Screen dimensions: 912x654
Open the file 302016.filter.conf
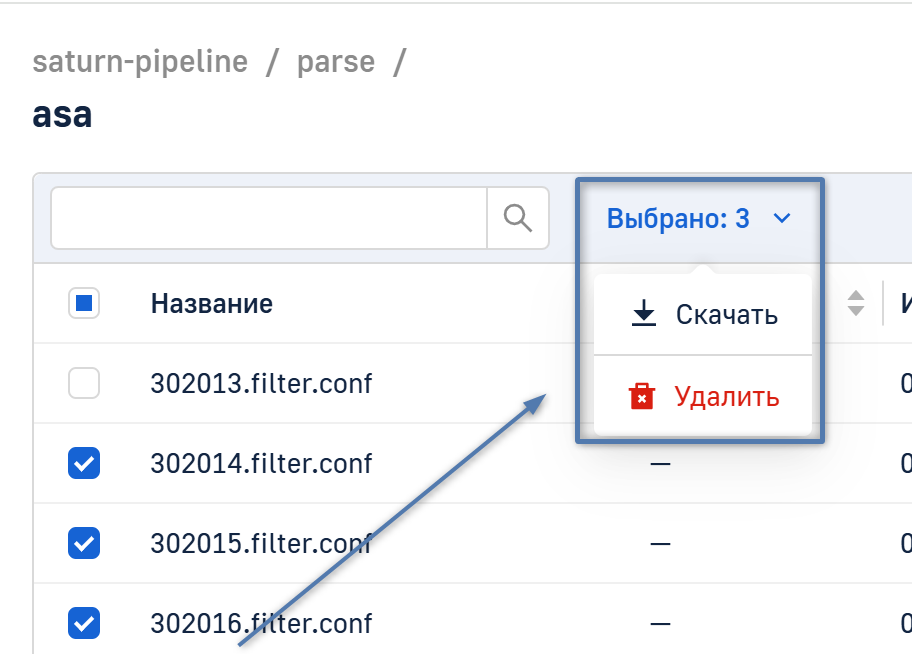261,623
